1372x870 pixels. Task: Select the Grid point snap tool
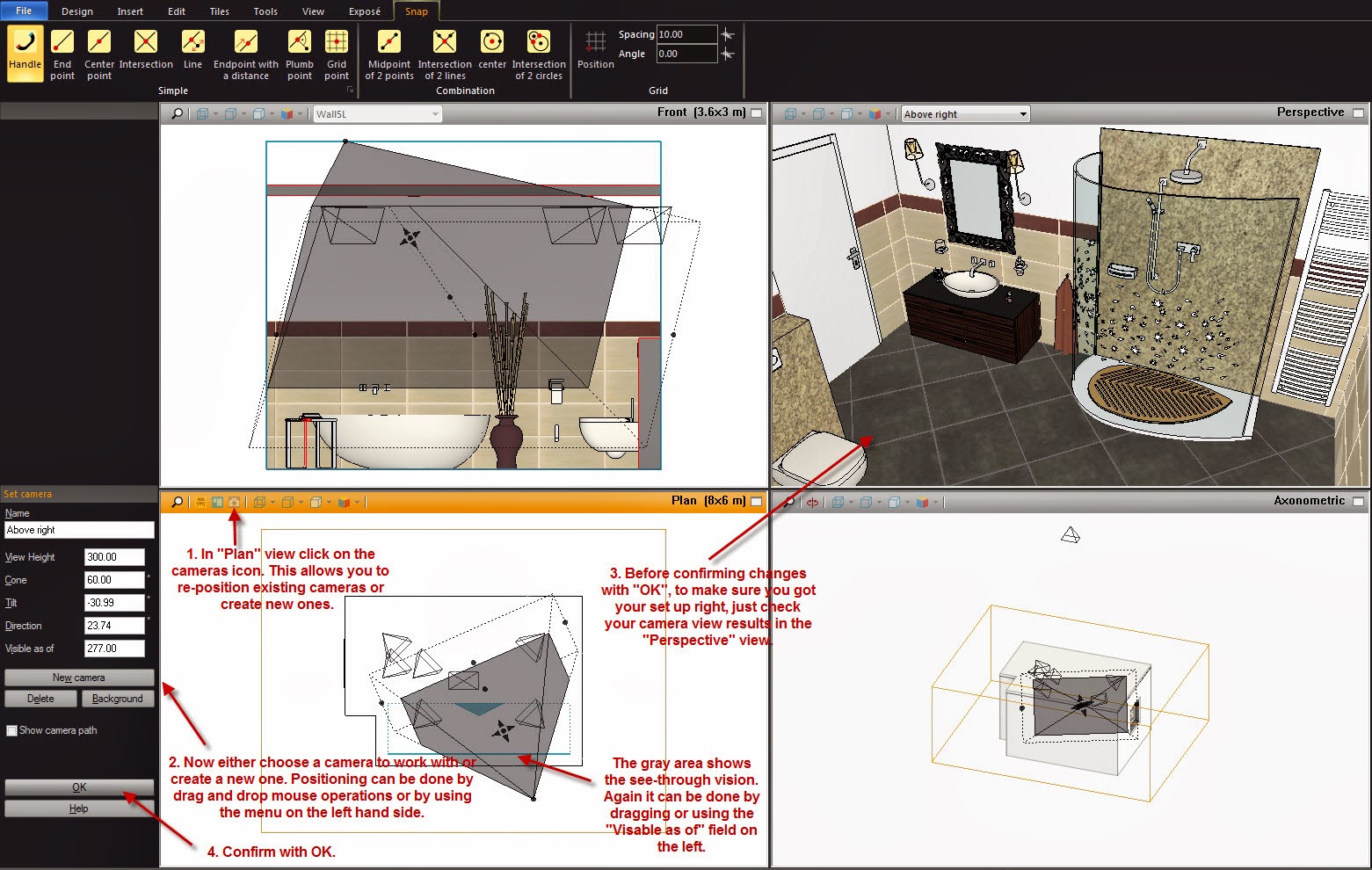(337, 53)
